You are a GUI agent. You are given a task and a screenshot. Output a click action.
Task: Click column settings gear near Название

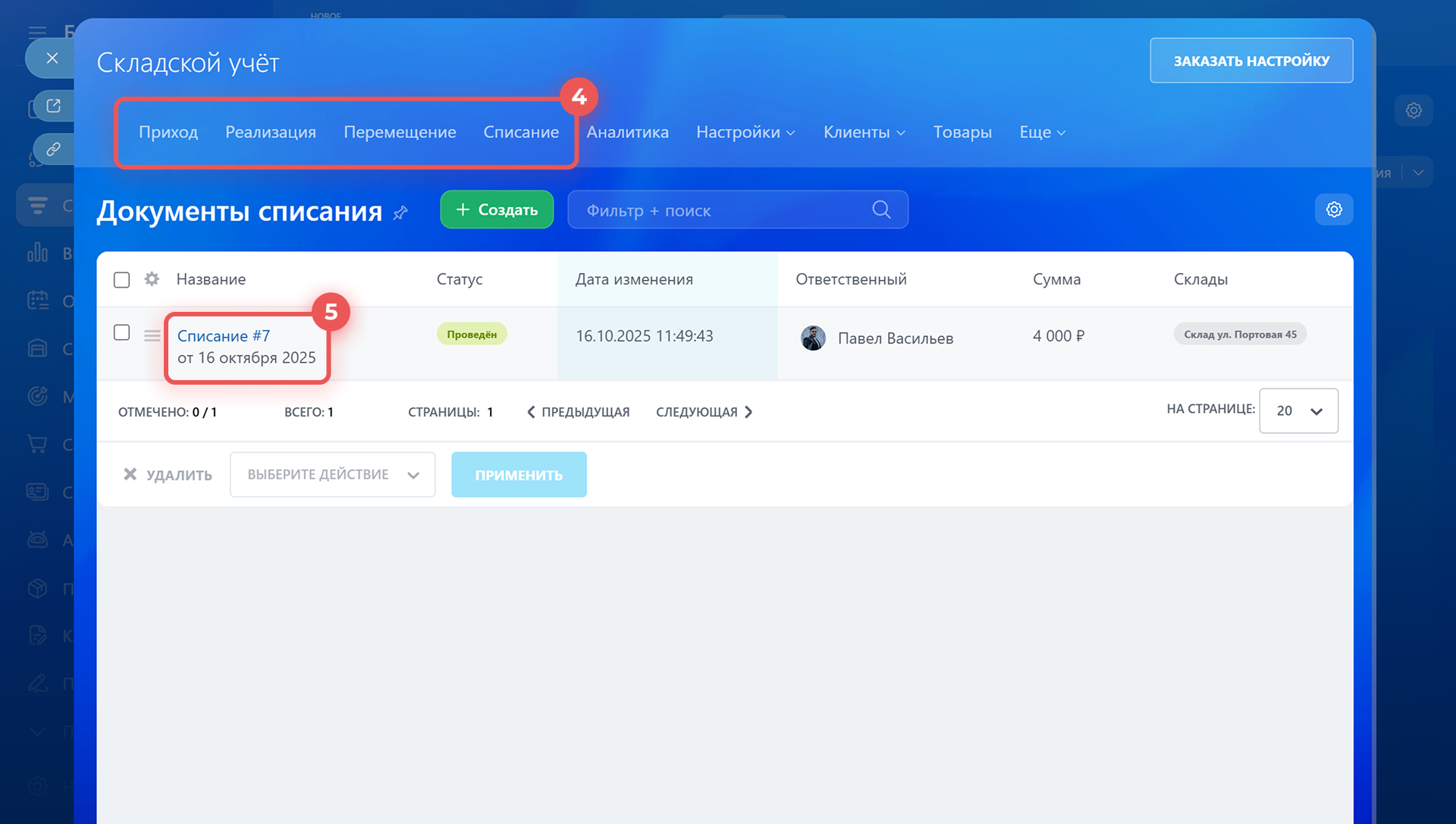[152, 279]
